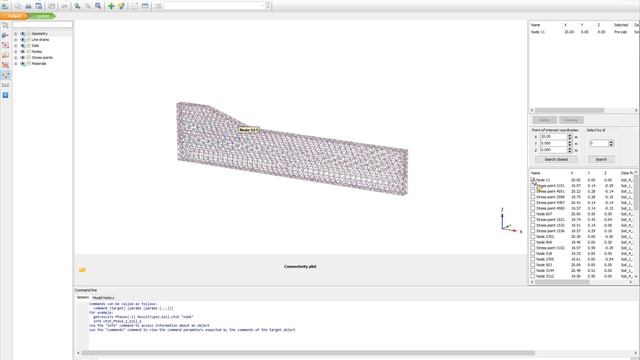Click the selection arrow tool atop the left sidebar
Image resolution: width=640 pixels, height=360 pixels.
coord(5,26)
